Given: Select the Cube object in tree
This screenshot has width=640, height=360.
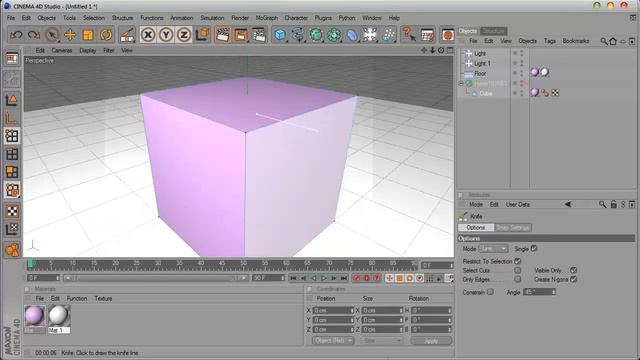Looking at the screenshot, I should click(486, 93).
